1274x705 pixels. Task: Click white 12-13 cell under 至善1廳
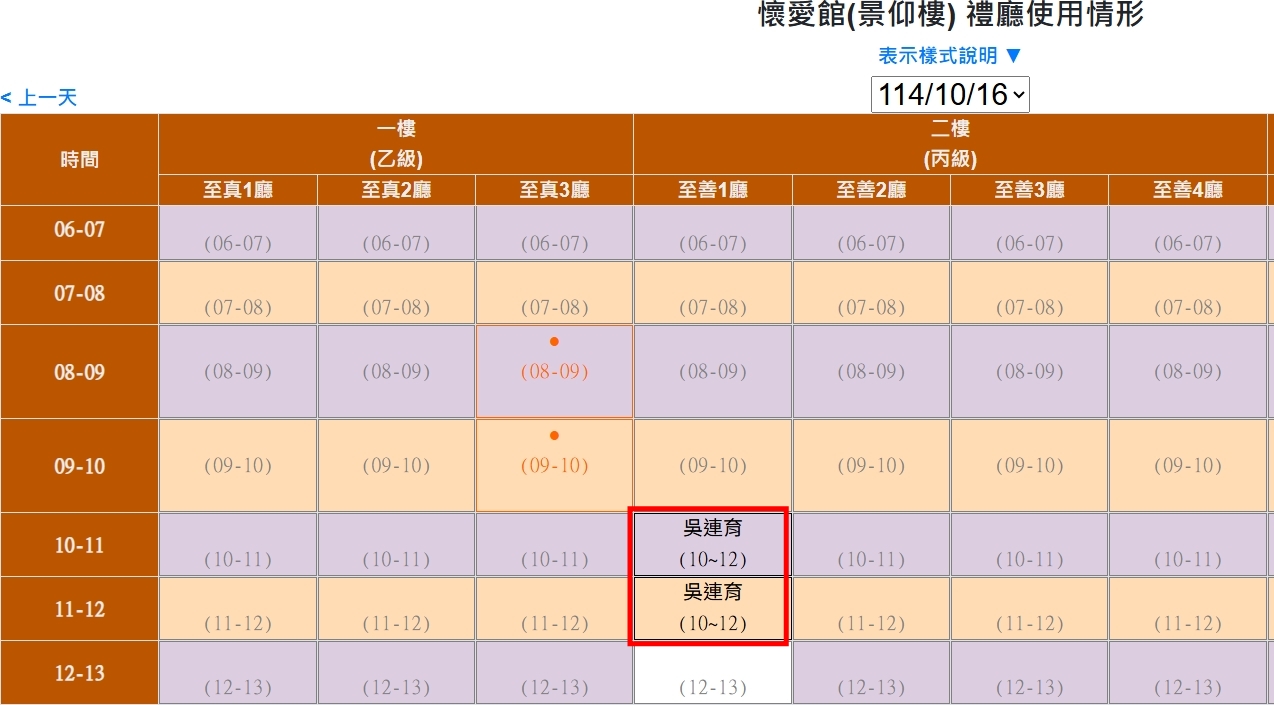[x=712, y=673]
